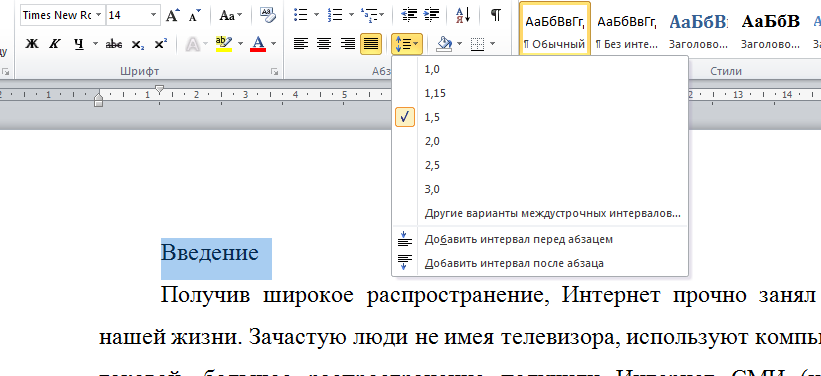This screenshot has height=376, width=821.
Task: Choose checked line spacing 1,5
Action: tap(540, 117)
